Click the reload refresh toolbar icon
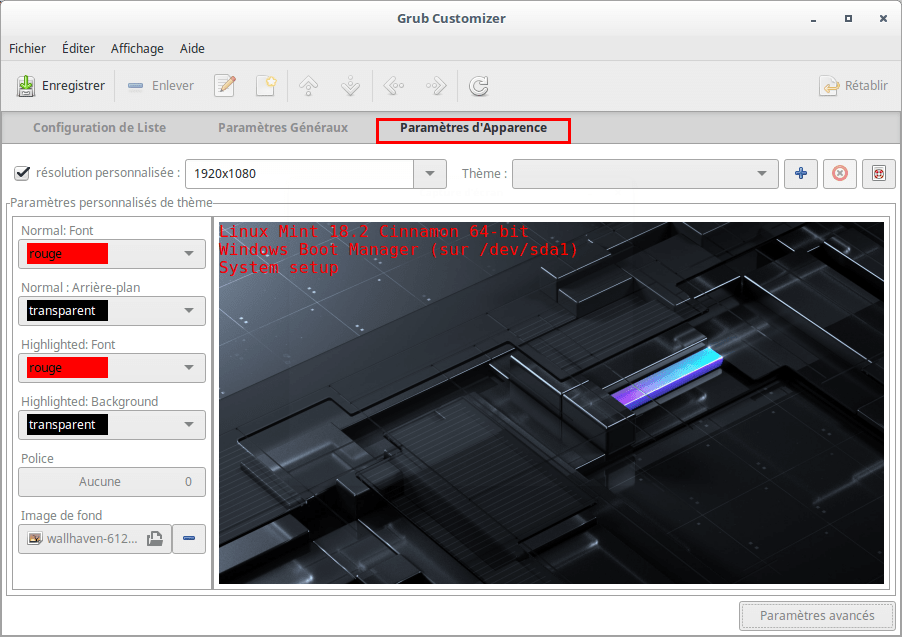 pyautogui.click(x=479, y=86)
